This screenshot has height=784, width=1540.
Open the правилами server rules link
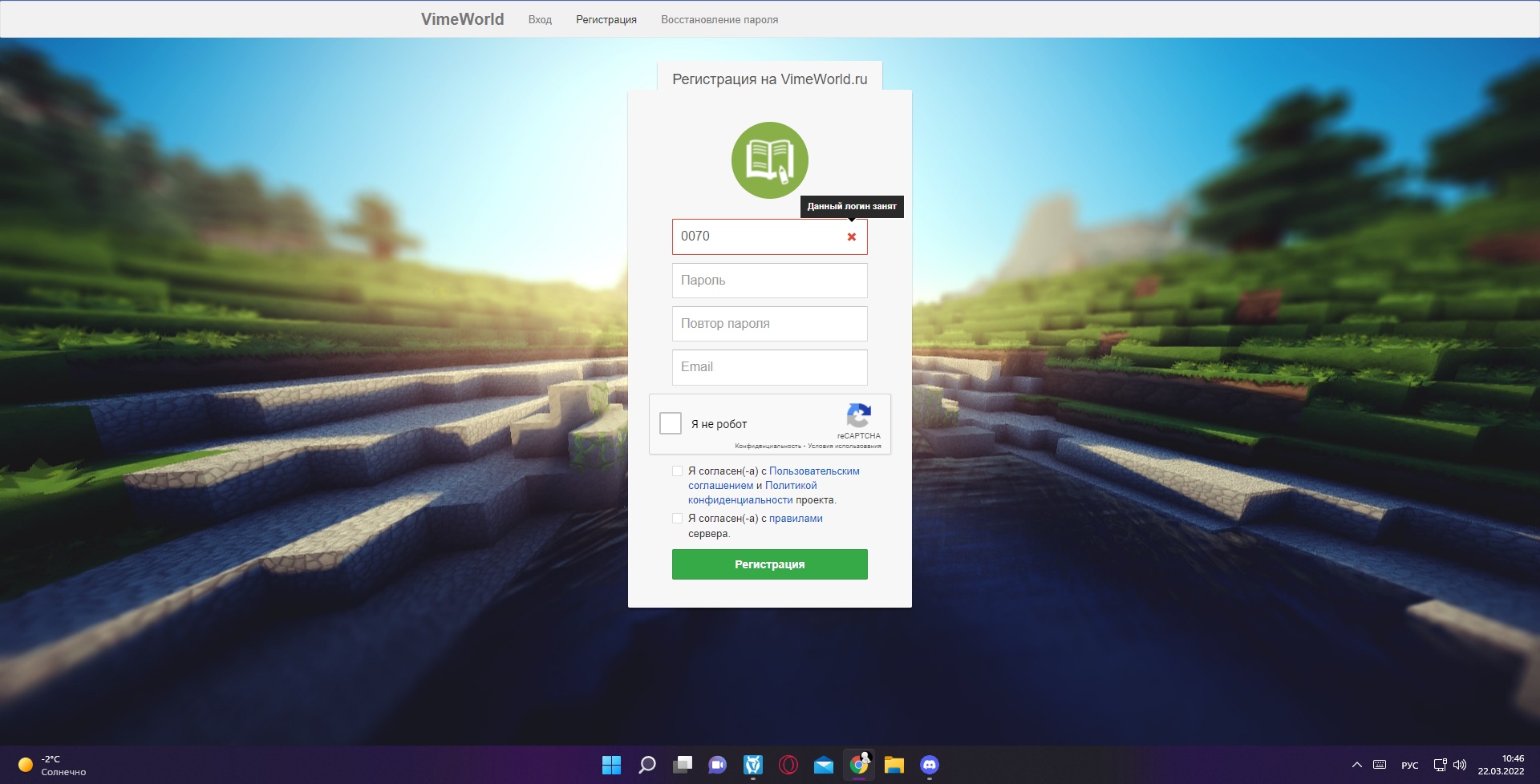coord(795,519)
